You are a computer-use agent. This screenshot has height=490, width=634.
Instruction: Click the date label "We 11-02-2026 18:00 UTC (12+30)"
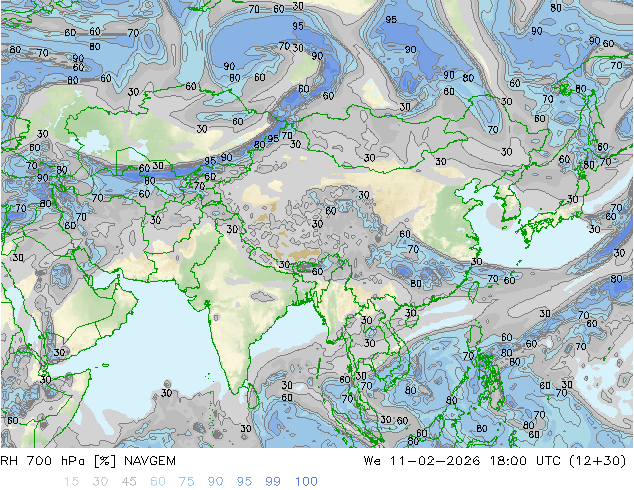tap(495, 461)
